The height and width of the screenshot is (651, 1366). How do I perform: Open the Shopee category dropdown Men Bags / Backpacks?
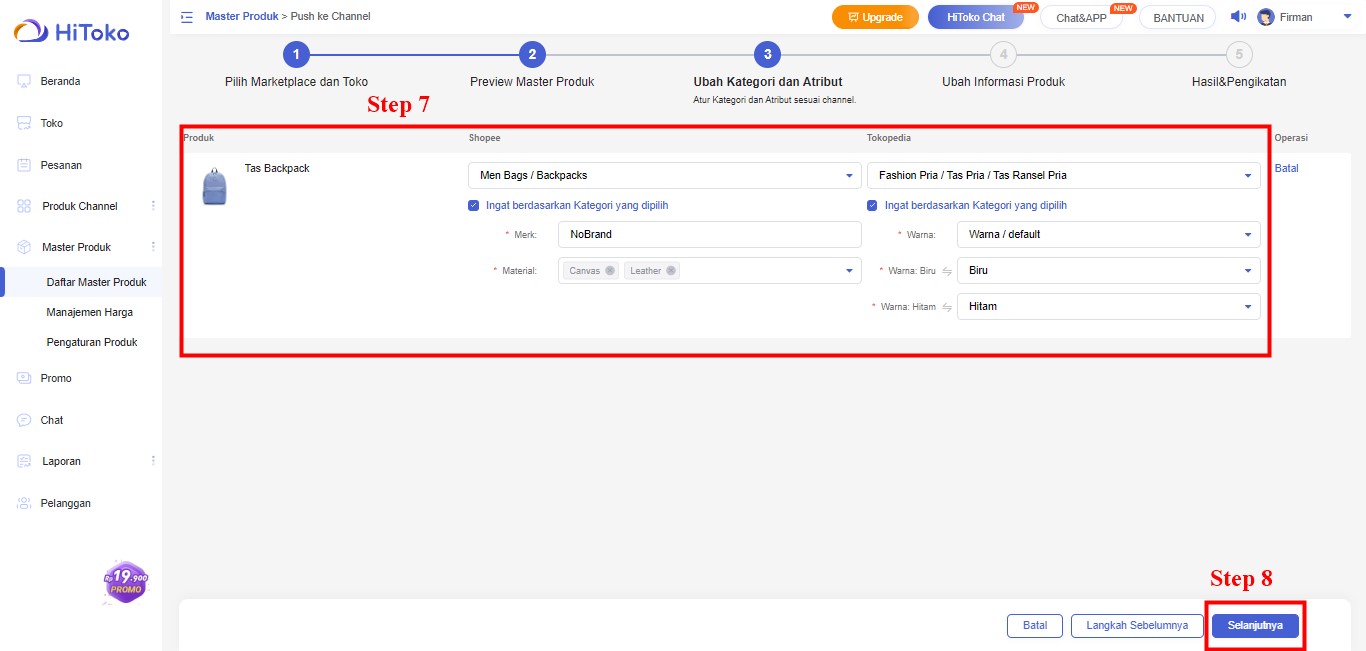point(664,175)
